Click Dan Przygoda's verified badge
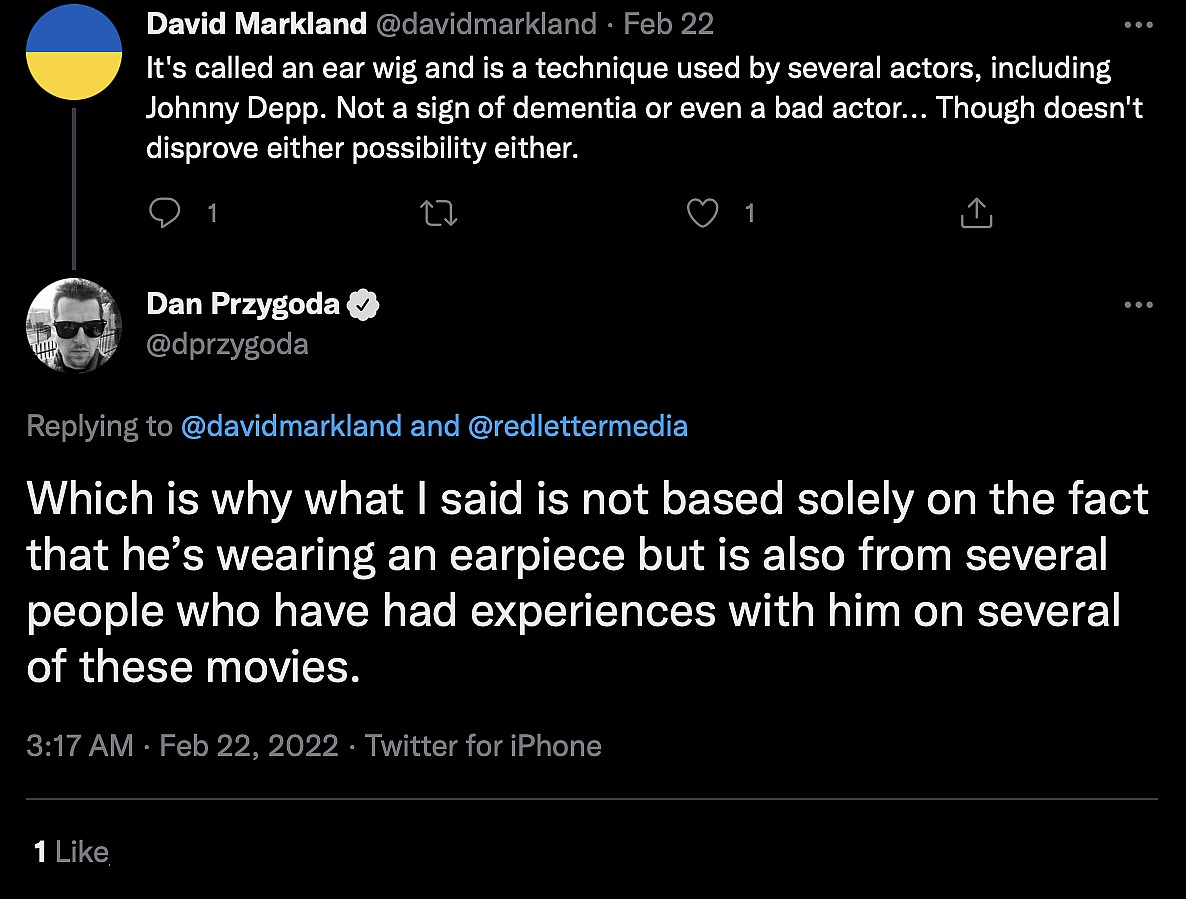Screen dimensions: 1186x899 pos(362,304)
